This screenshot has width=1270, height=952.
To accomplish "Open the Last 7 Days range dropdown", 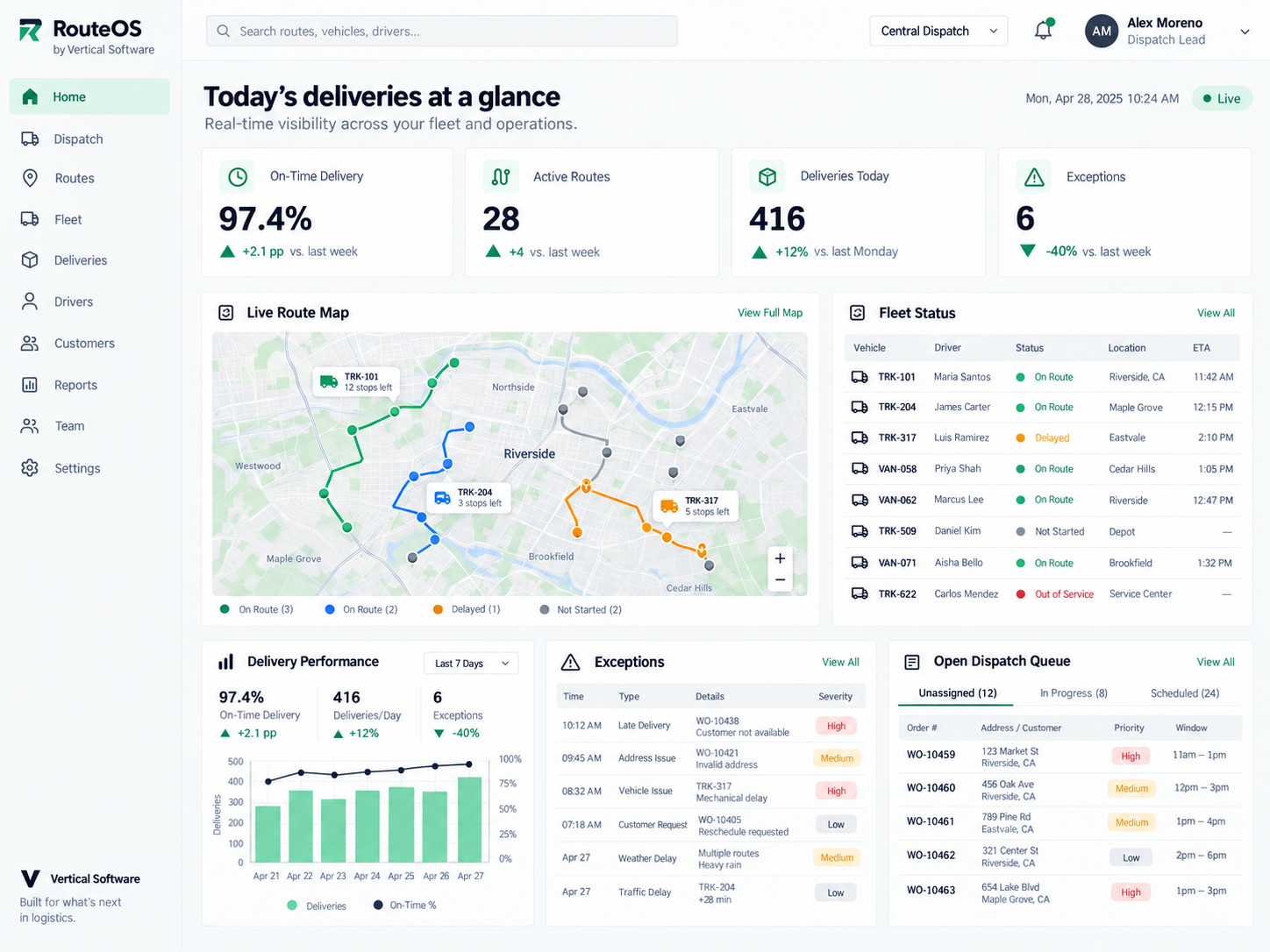I will click(471, 663).
